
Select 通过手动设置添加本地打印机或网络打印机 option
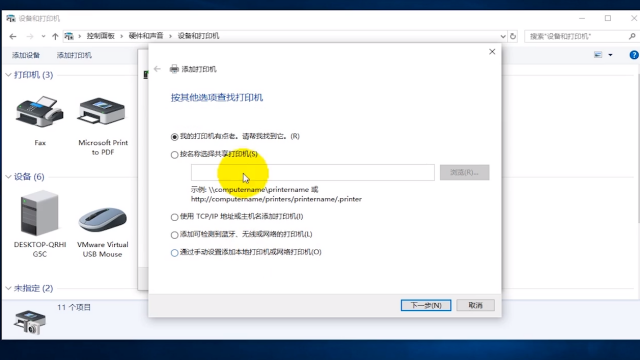click(175, 253)
